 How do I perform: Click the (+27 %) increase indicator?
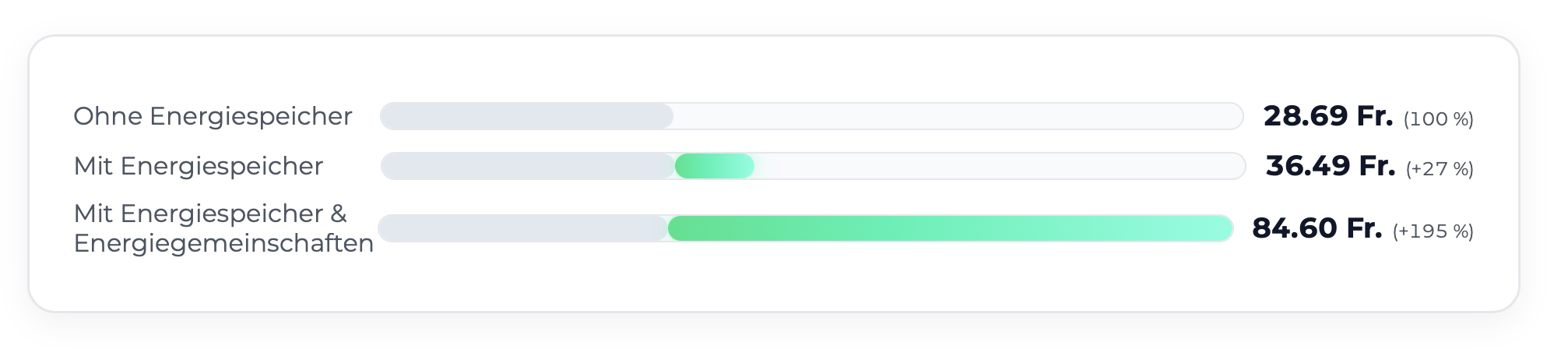tap(1440, 169)
